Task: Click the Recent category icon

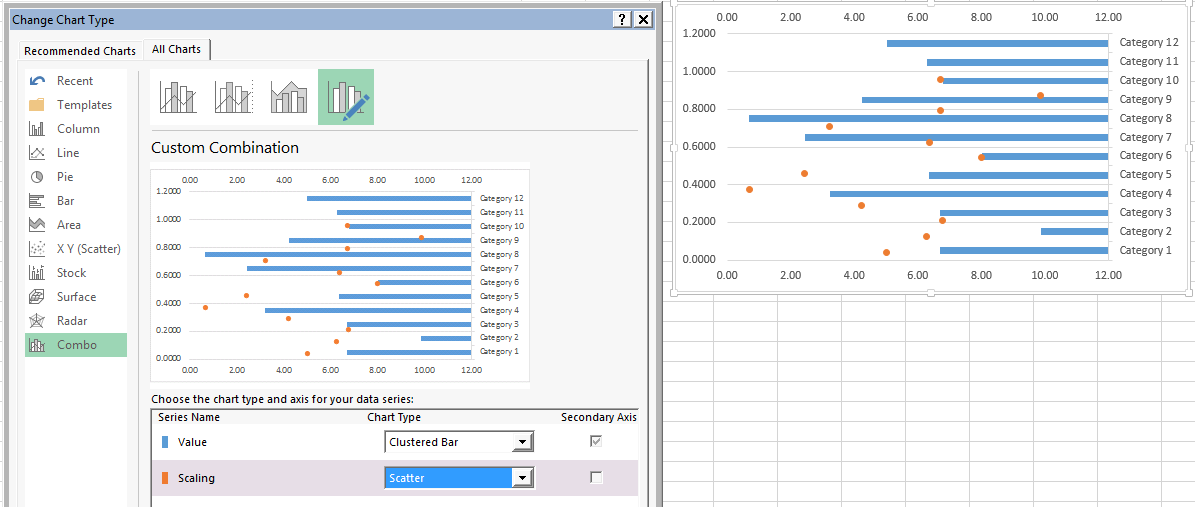Action: [37, 81]
